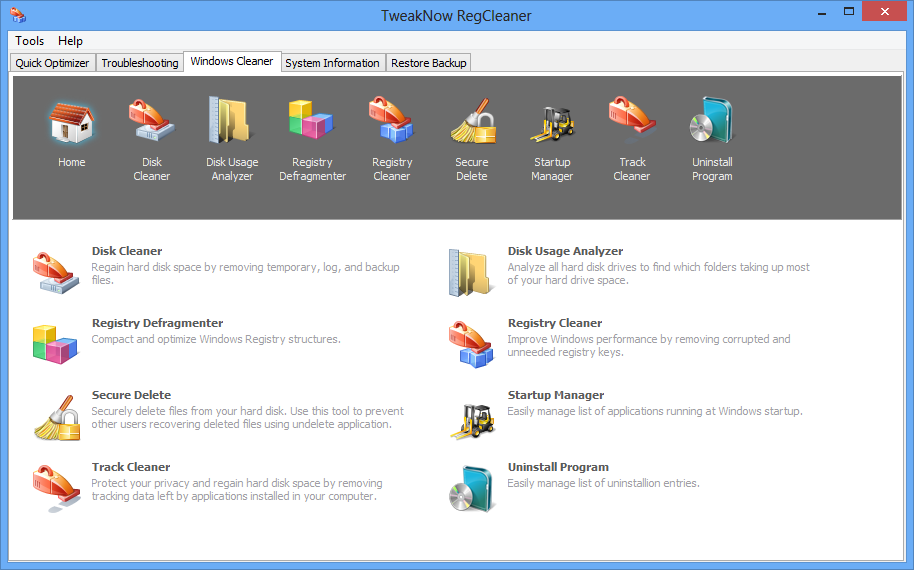Click the Disk Cleaner icon in the list

pyautogui.click(x=56, y=272)
